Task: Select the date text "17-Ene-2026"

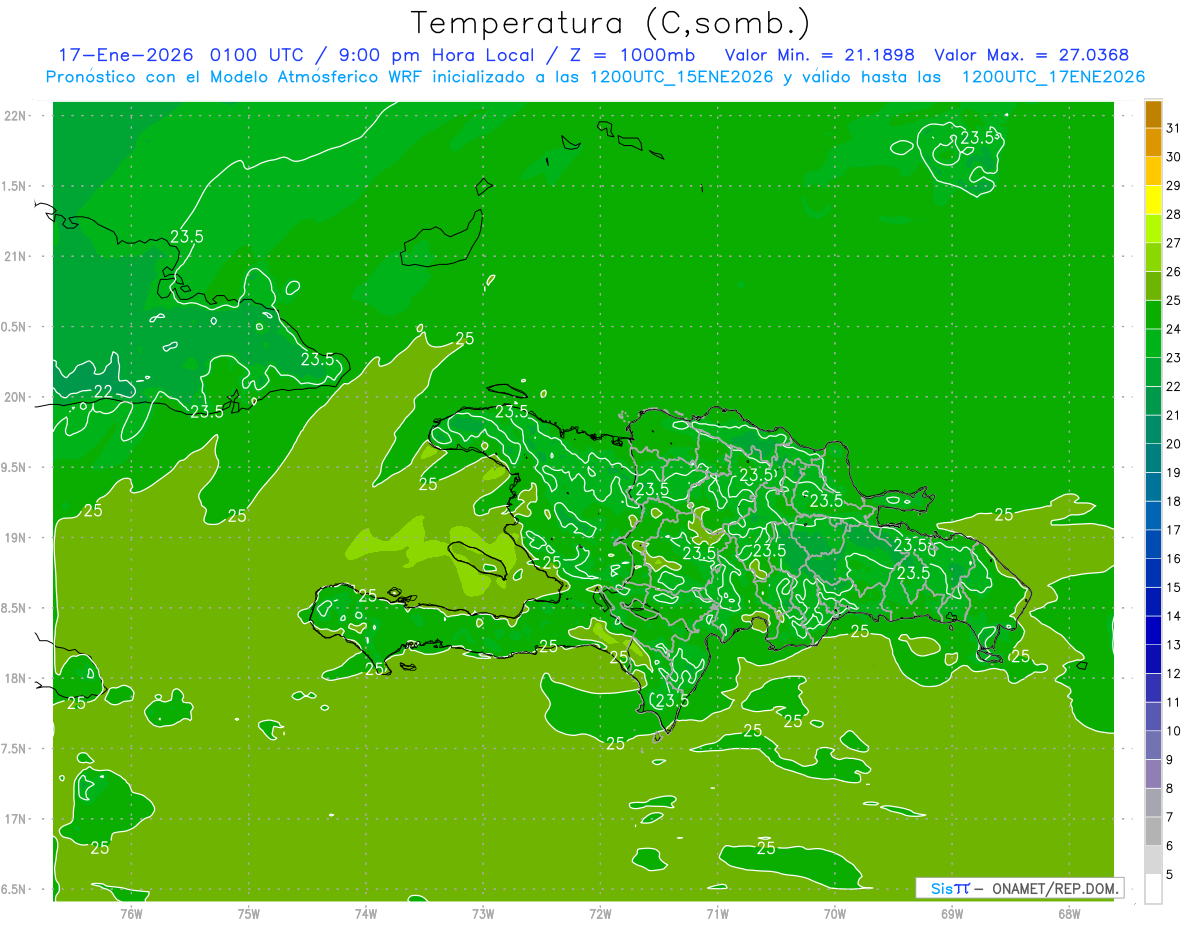Action: 125,55
